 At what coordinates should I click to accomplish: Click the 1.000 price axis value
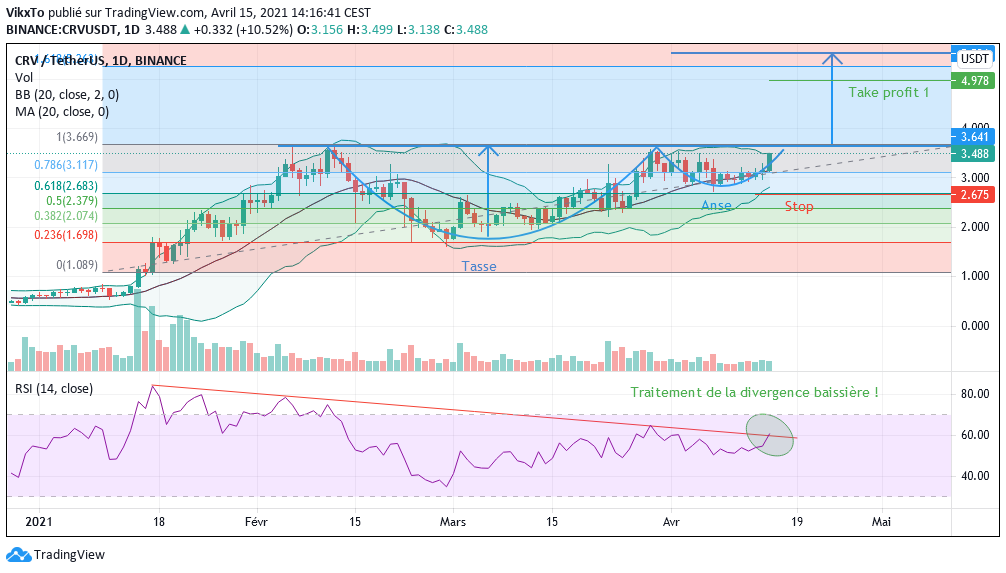click(x=975, y=276)
